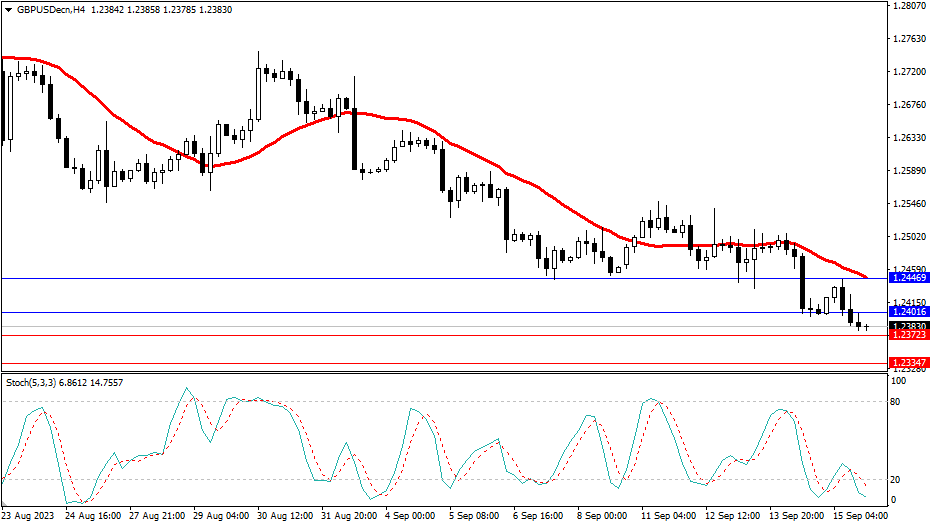Click the red 1.23347 price tag
Image resolution: width=933 pixels, height=525 pixels.
(908, 363)
